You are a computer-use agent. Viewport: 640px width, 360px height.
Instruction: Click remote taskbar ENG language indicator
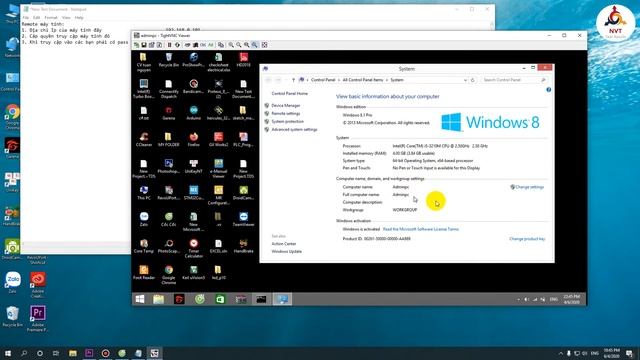[x=553, y=299]
